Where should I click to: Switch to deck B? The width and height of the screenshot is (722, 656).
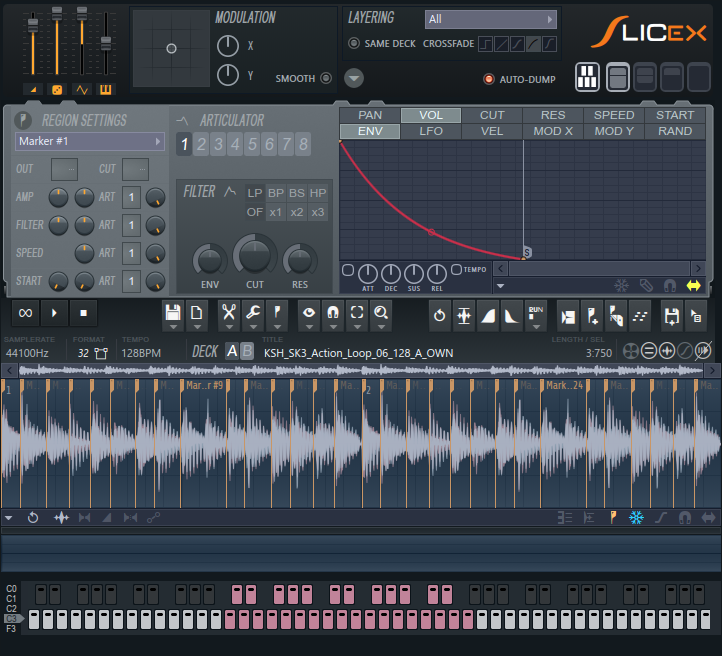click(248, 351)
